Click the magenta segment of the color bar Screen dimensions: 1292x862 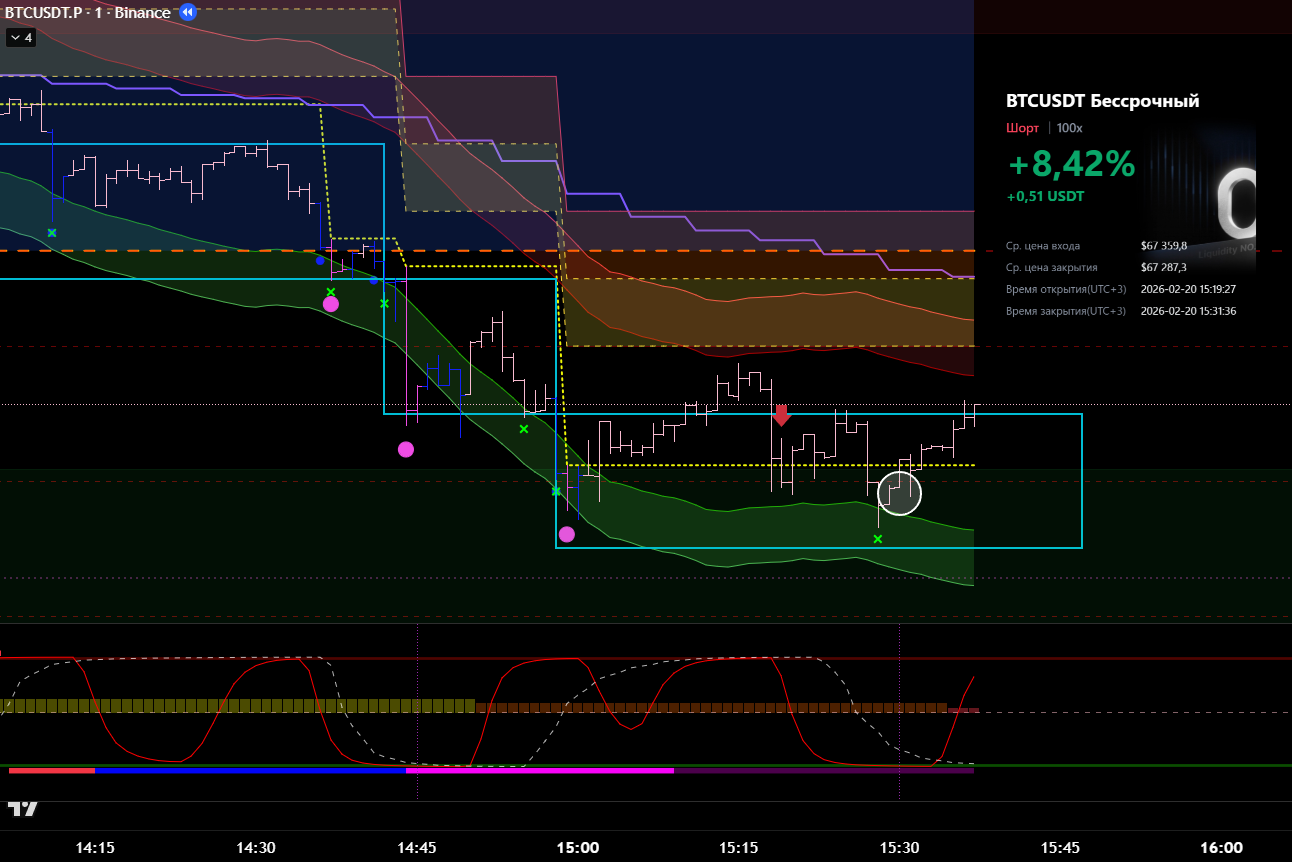tap(540, 770)
